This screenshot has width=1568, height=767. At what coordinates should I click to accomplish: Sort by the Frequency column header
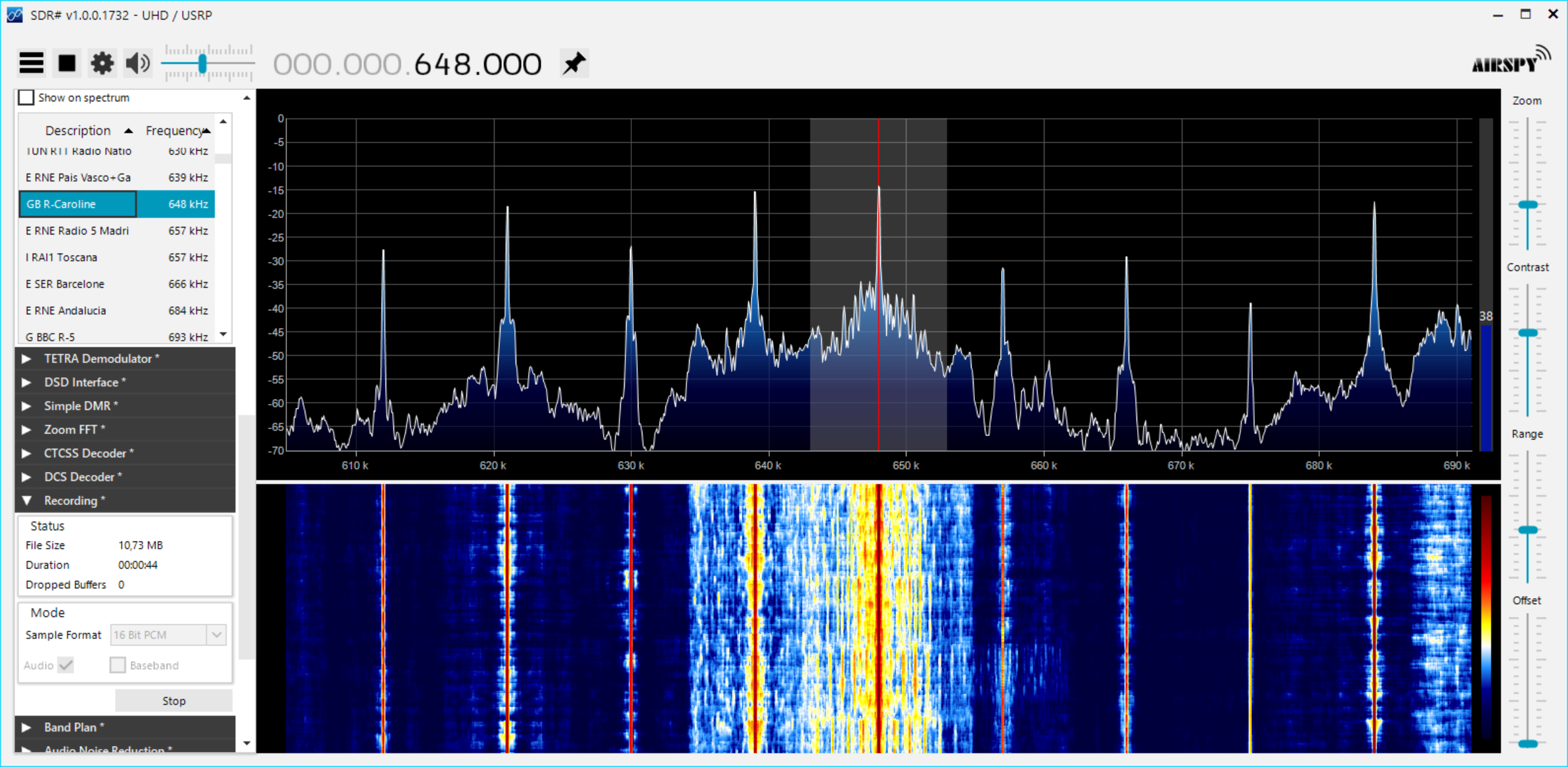coord(176,130)
